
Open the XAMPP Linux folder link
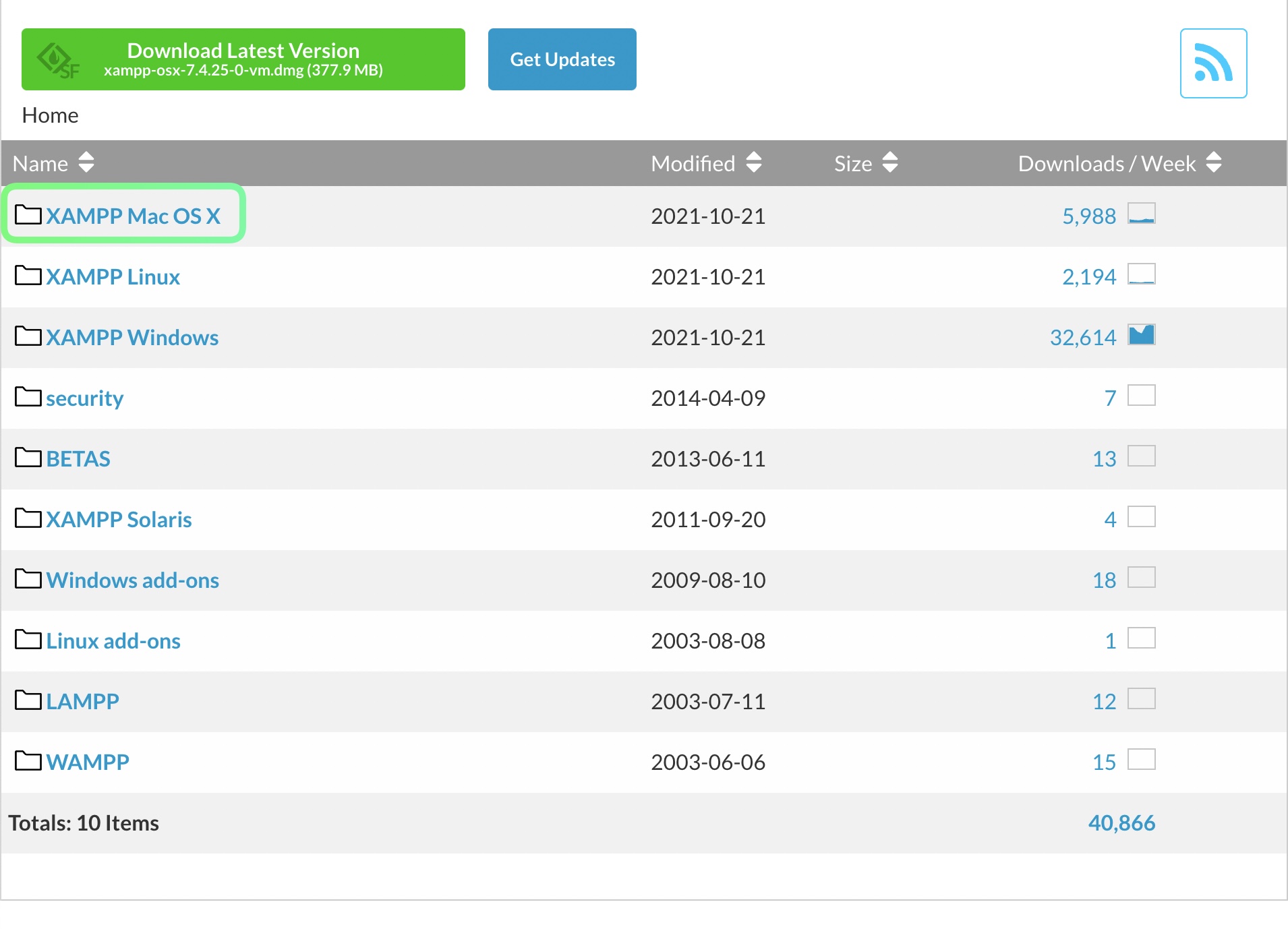pos(113,276)
